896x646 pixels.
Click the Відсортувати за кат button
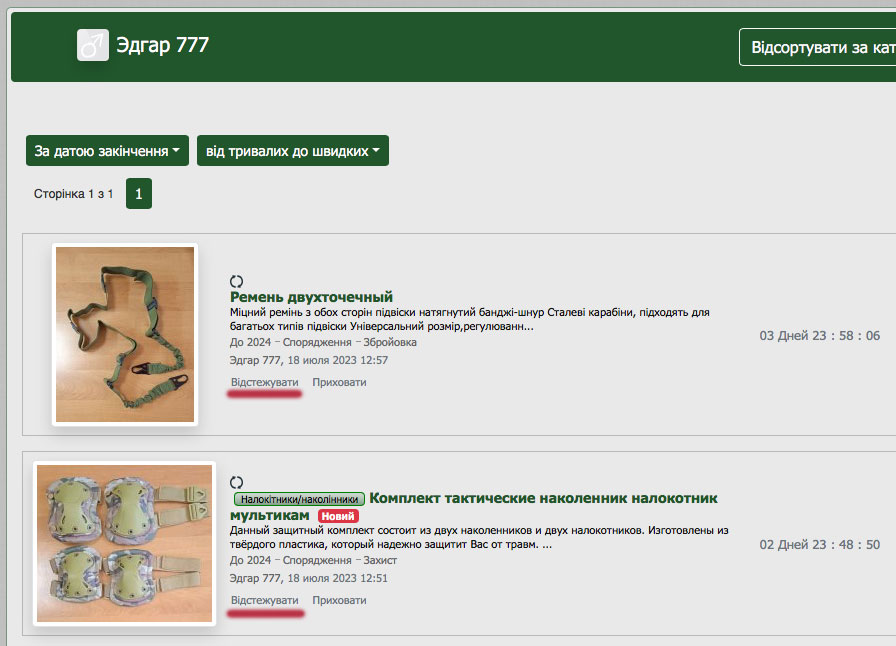coord(818,47)
